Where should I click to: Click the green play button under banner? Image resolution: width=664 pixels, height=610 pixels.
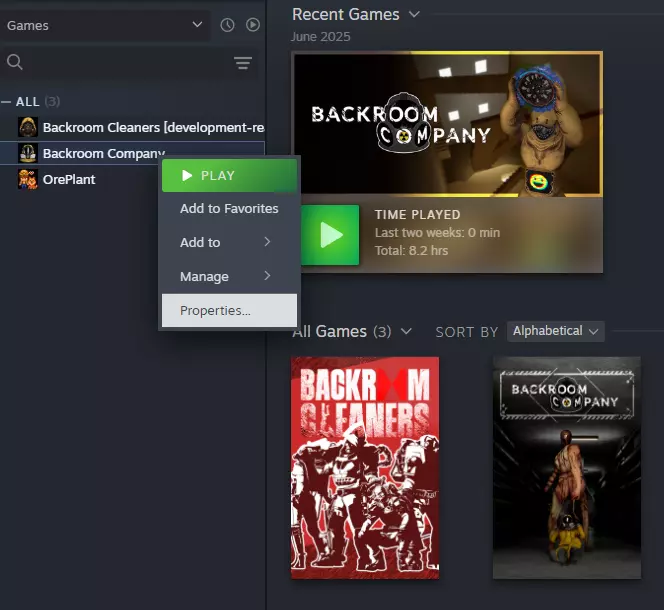pos(330,235)
